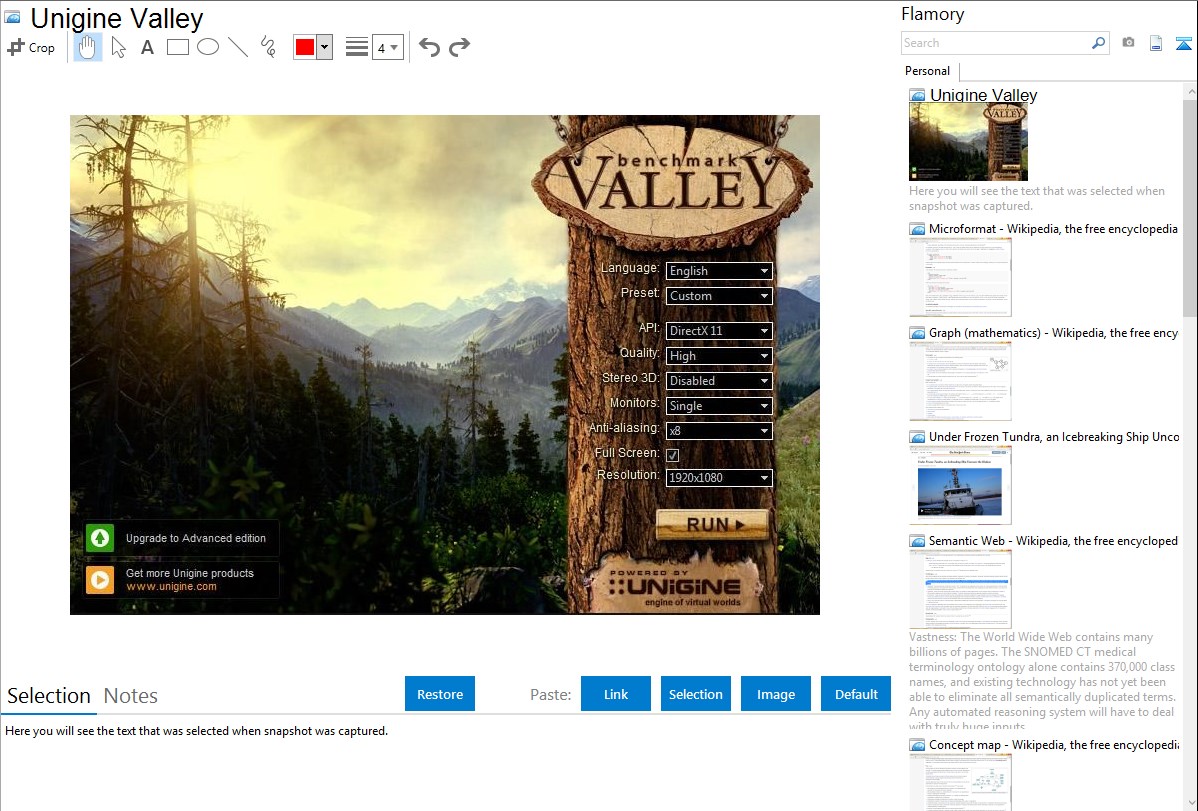This screenshot has width=1198, height=811.
Task: Click the sidebar vertical scrollbar
Action: tap(1190, 206)
